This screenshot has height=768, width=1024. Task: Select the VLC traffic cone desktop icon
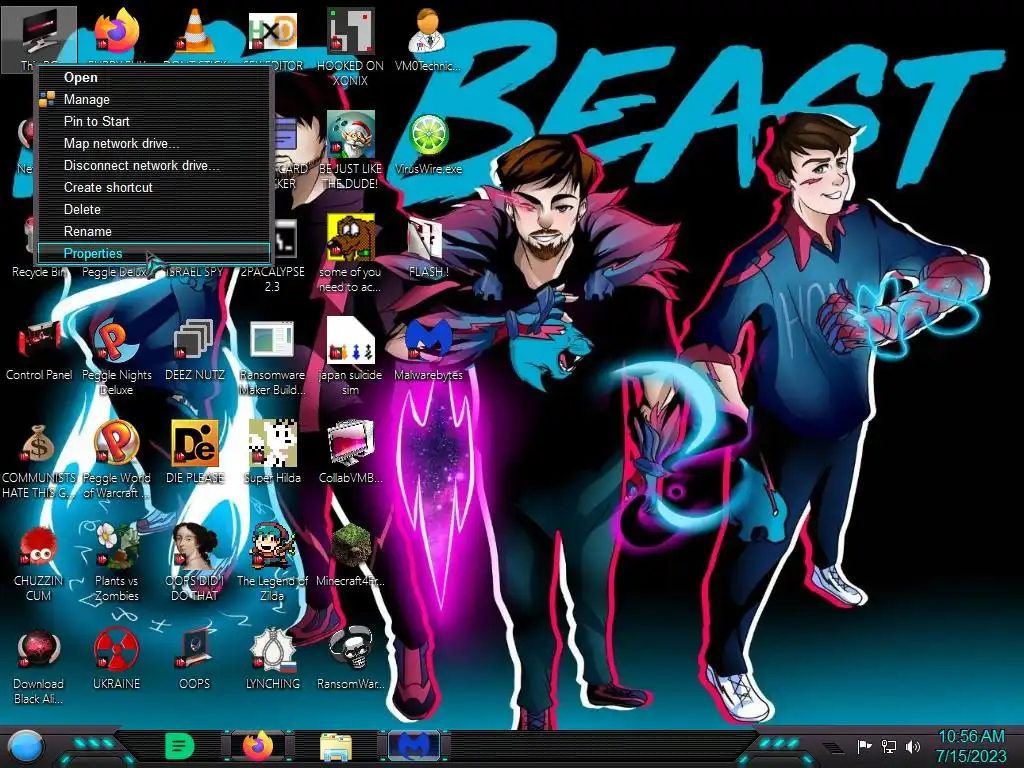(195, 31)
